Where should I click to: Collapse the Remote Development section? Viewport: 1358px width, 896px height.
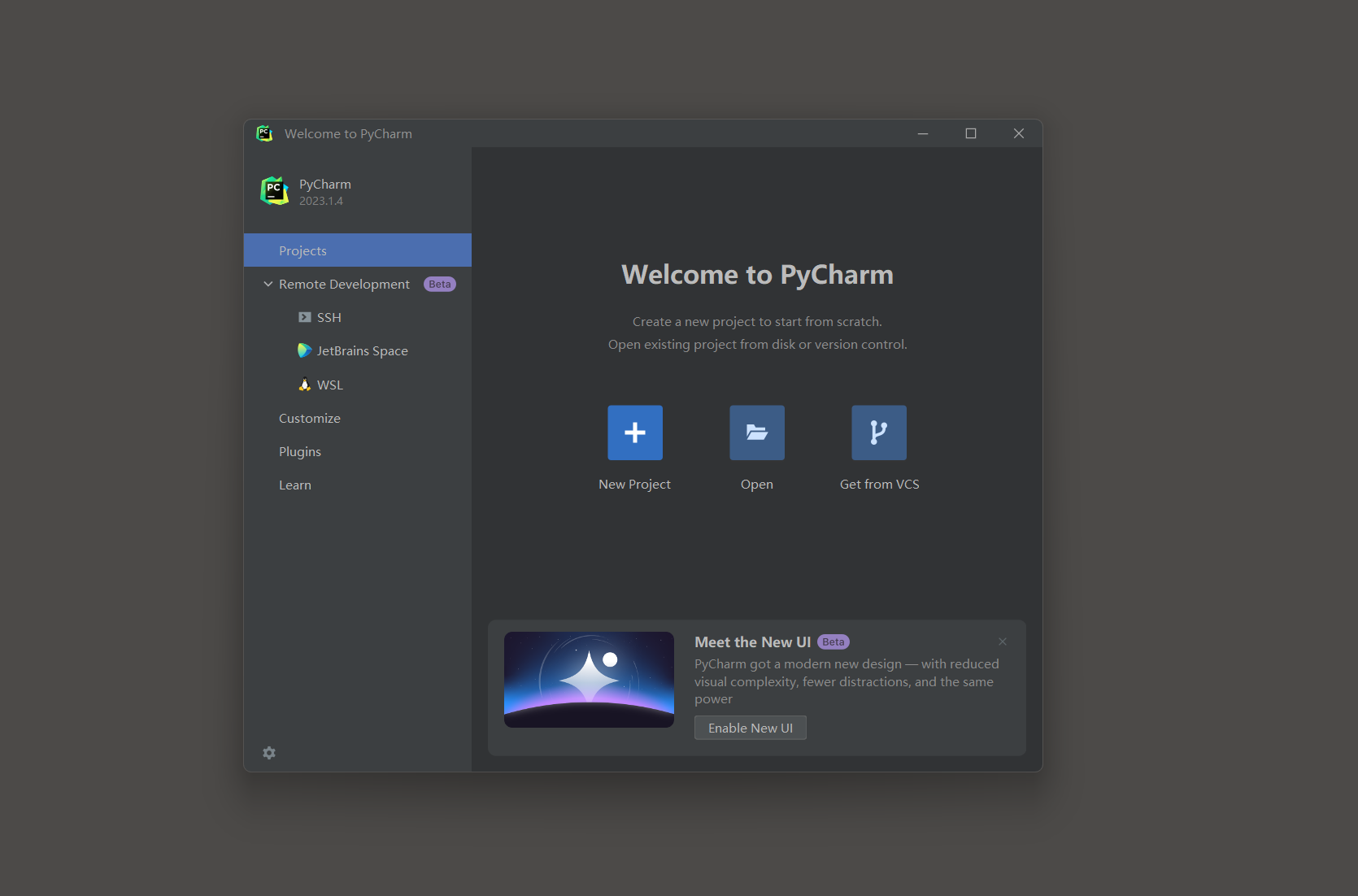tap(268, 284)
